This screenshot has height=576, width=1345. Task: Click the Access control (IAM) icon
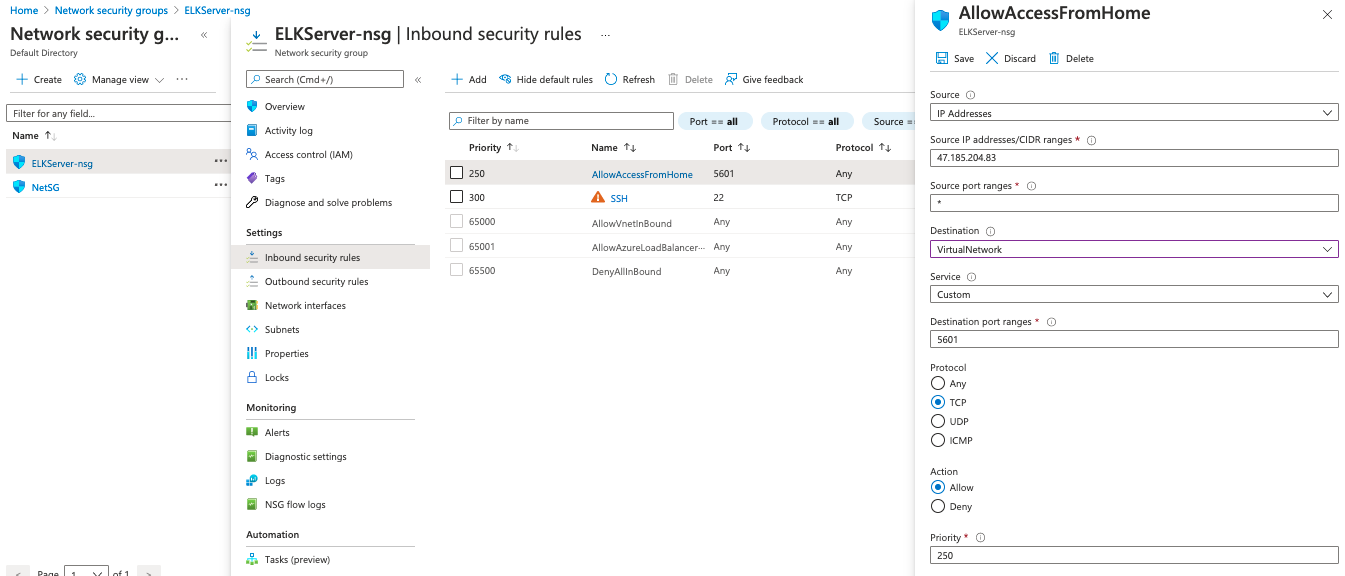(x=252, y=154)
